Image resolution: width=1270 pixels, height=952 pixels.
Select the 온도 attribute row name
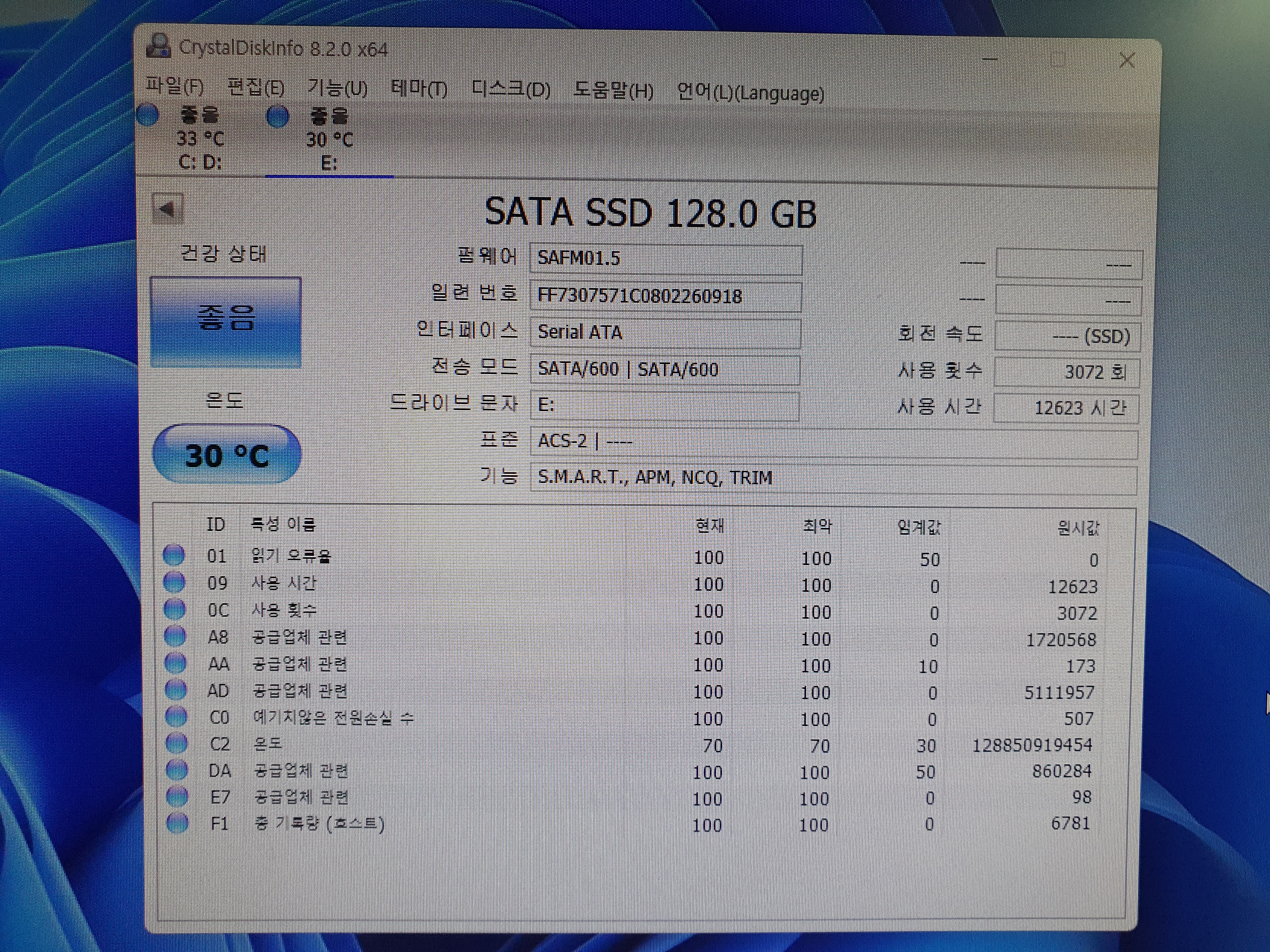point(267,744)
